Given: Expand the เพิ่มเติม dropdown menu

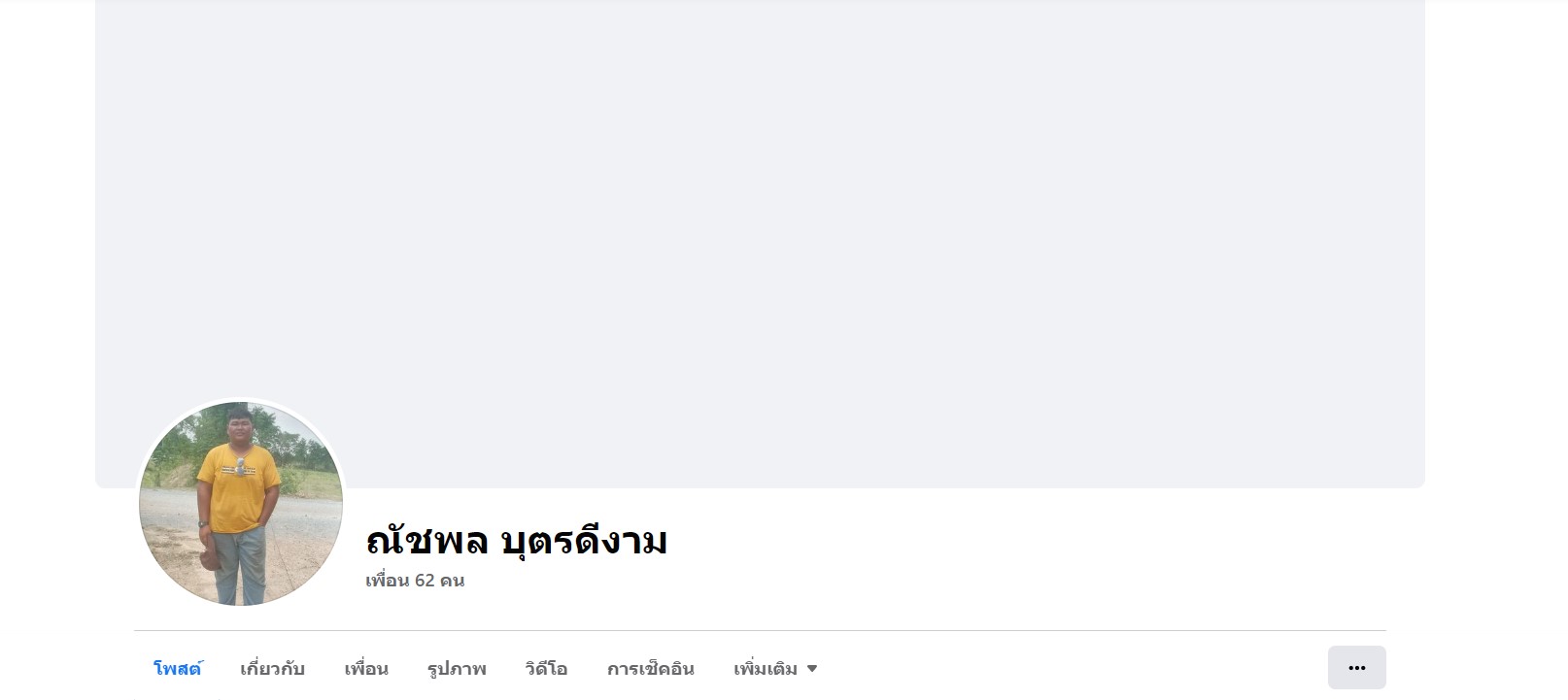Looking at the screenshot, I should [775, 668].
